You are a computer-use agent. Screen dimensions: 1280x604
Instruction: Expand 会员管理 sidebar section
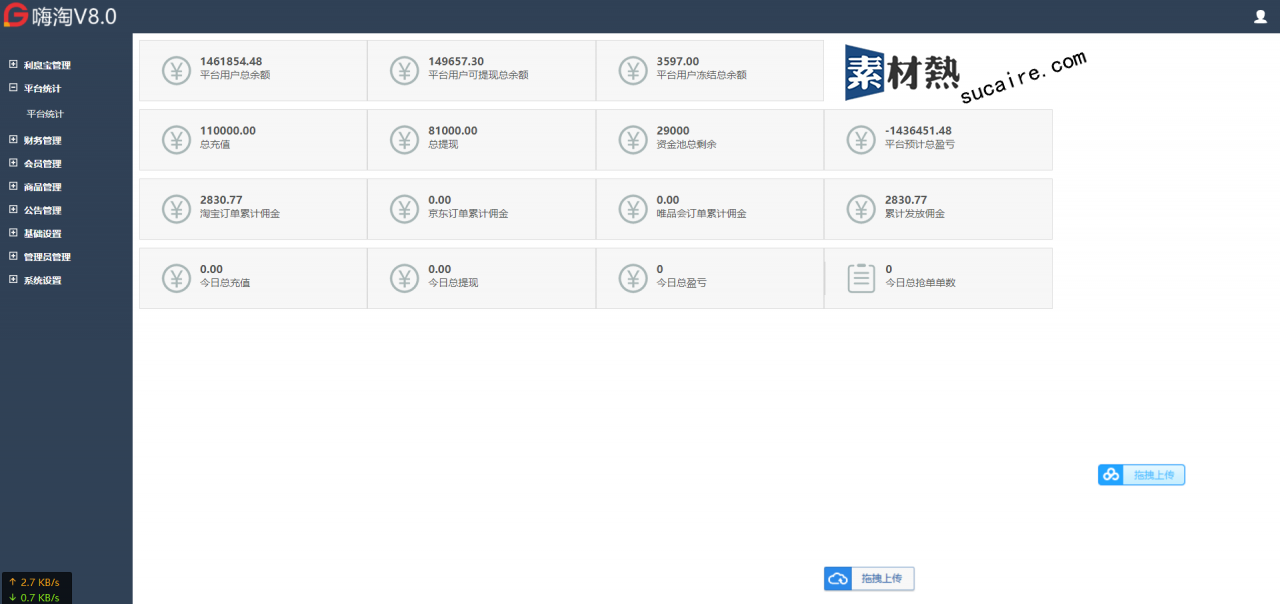click(x=13, y=163)
